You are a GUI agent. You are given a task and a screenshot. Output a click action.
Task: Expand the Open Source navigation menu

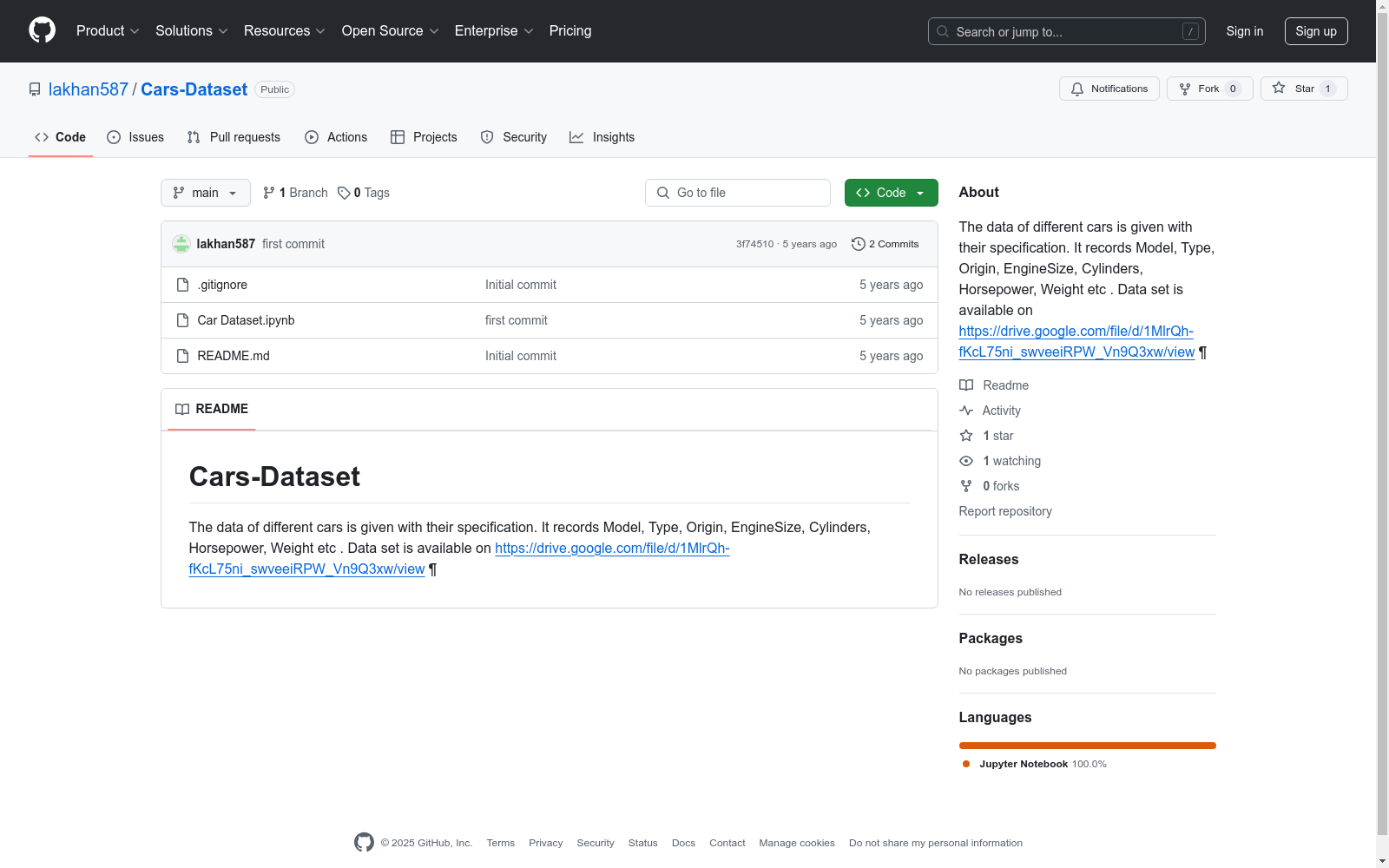[x=390, y=31]
